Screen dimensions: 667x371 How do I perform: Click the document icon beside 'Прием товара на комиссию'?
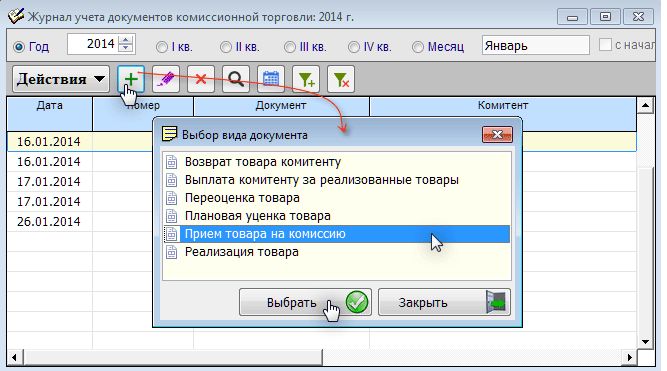tap(171, 234)
